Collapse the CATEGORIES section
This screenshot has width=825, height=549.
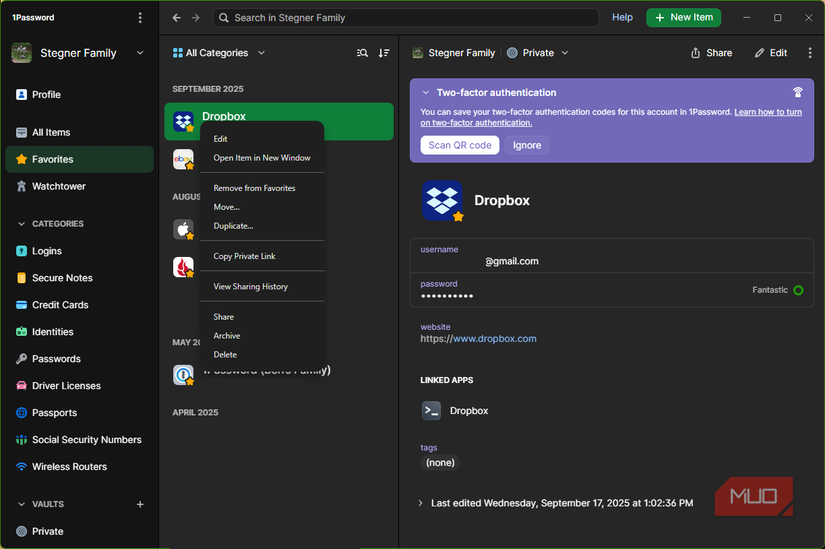pyautogui.click(x=22, y=224)
